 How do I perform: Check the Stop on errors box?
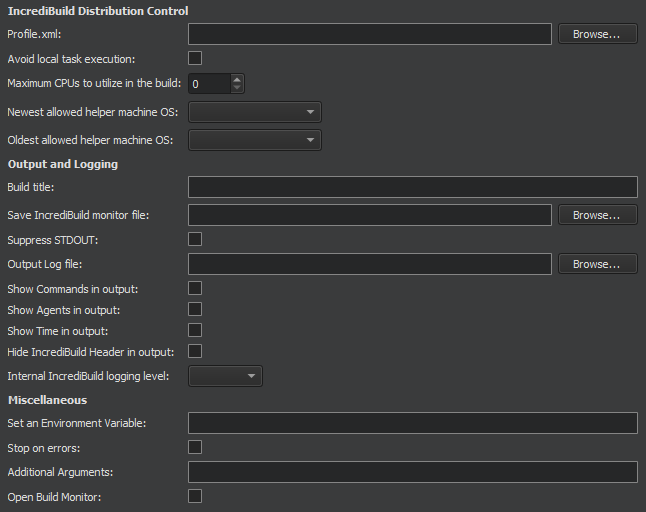click(x=195, y=447)
